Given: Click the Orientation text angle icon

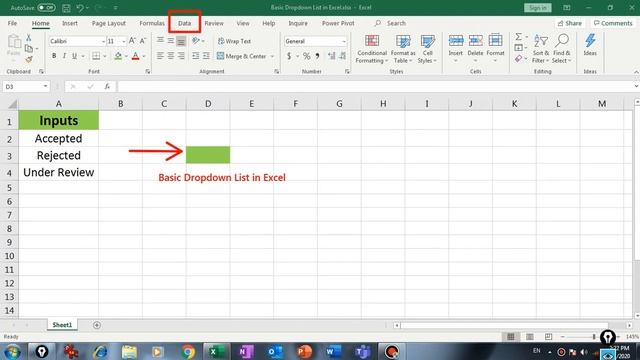Looking at the screenshot, I should click(196, 41).
